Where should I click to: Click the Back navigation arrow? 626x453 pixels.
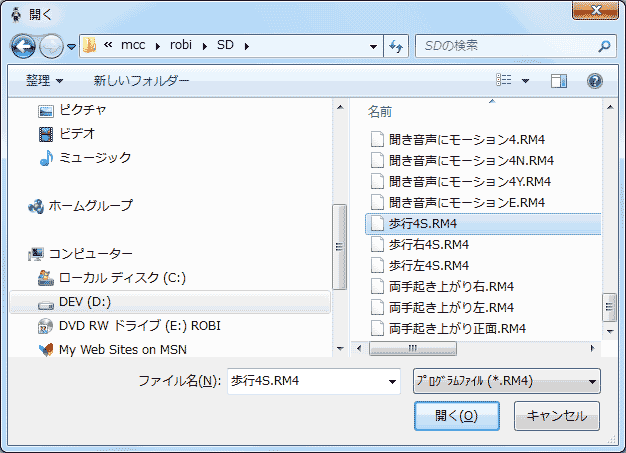click(x=23, y=46)
